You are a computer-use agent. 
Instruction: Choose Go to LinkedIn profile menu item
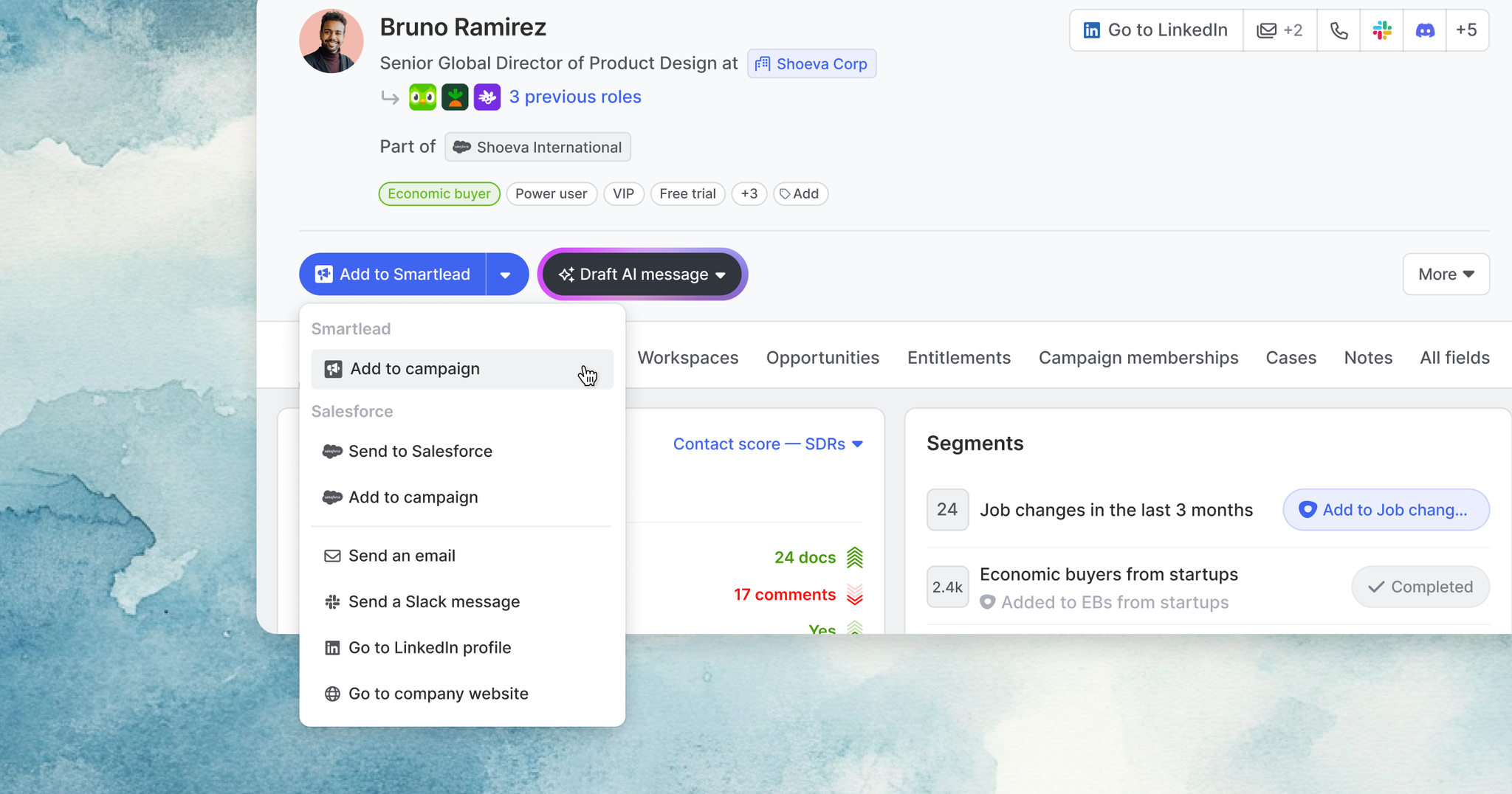tap(462, 648)
